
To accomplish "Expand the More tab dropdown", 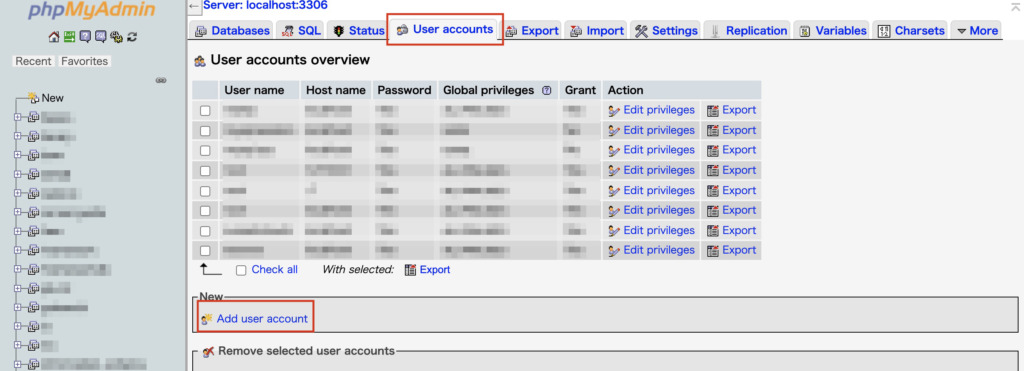I will click(977, 31).
